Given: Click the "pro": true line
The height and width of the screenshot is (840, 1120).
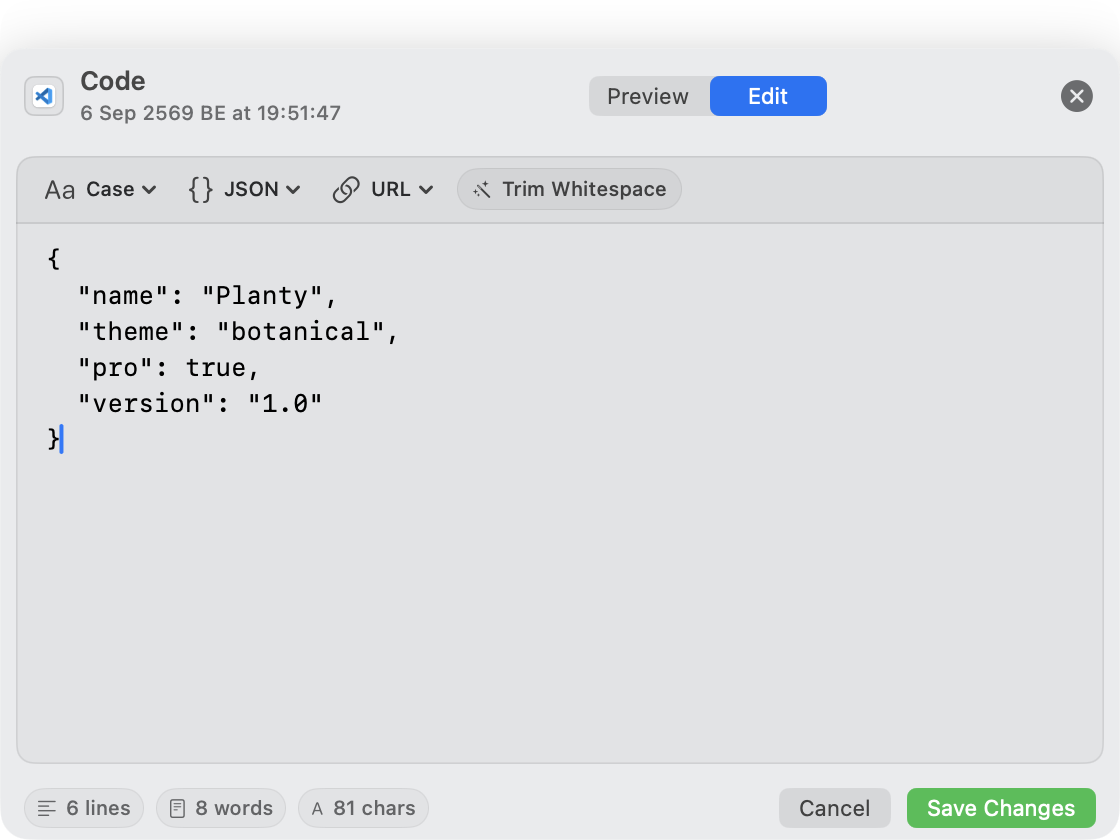Looking at the screenshot, I should tap(169, 367).
